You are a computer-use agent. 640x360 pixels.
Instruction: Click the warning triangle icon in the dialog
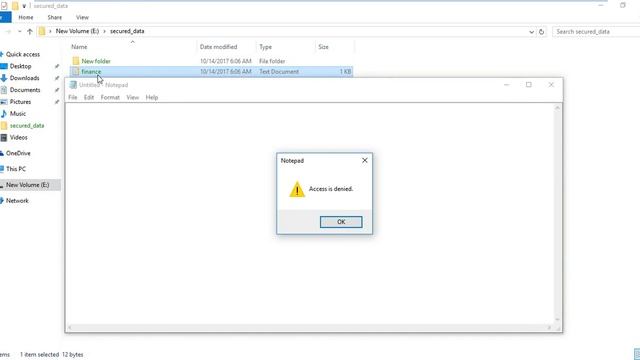coord(297,189)
